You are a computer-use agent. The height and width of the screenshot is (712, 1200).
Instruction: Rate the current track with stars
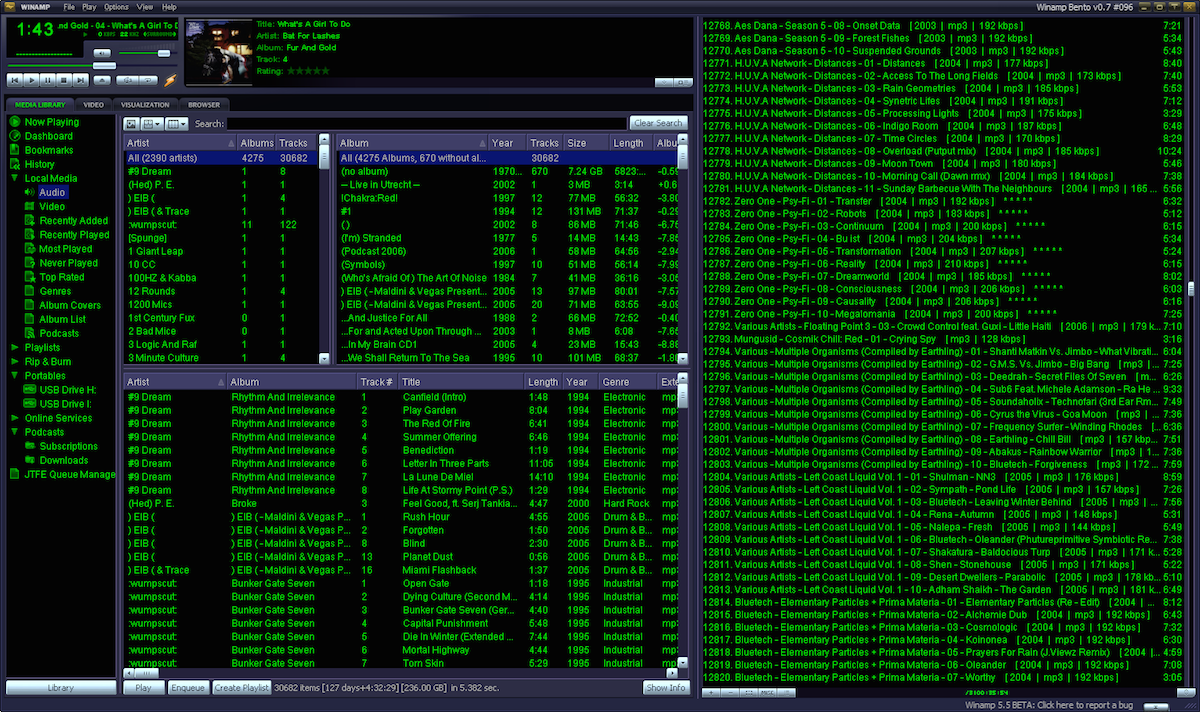(308, 70)
